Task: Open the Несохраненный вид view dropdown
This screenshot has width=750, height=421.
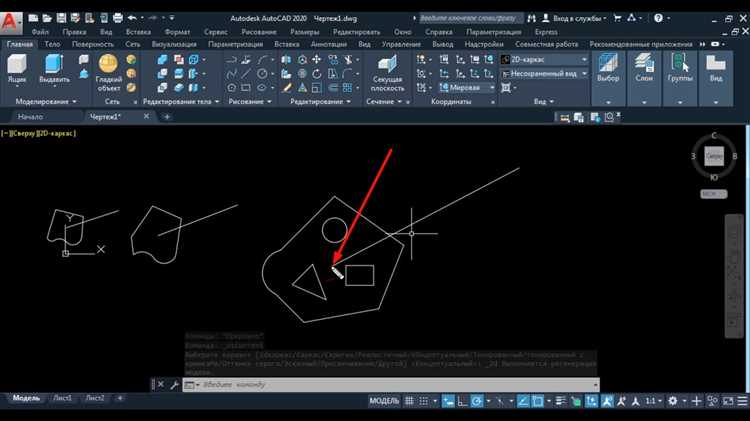Action: (x=544, y=74)
